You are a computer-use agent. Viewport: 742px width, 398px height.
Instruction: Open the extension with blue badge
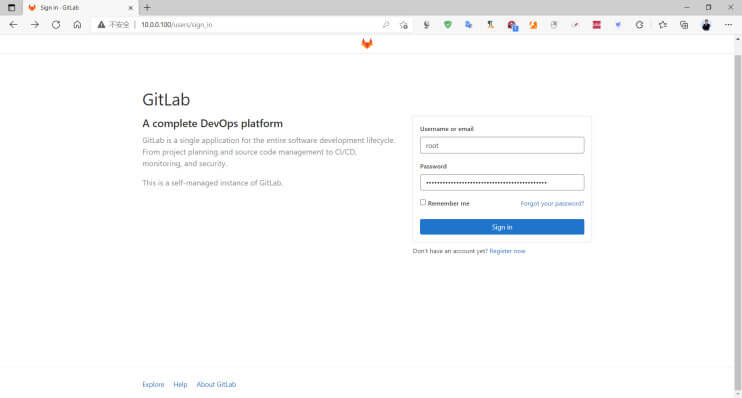(512, 25)
